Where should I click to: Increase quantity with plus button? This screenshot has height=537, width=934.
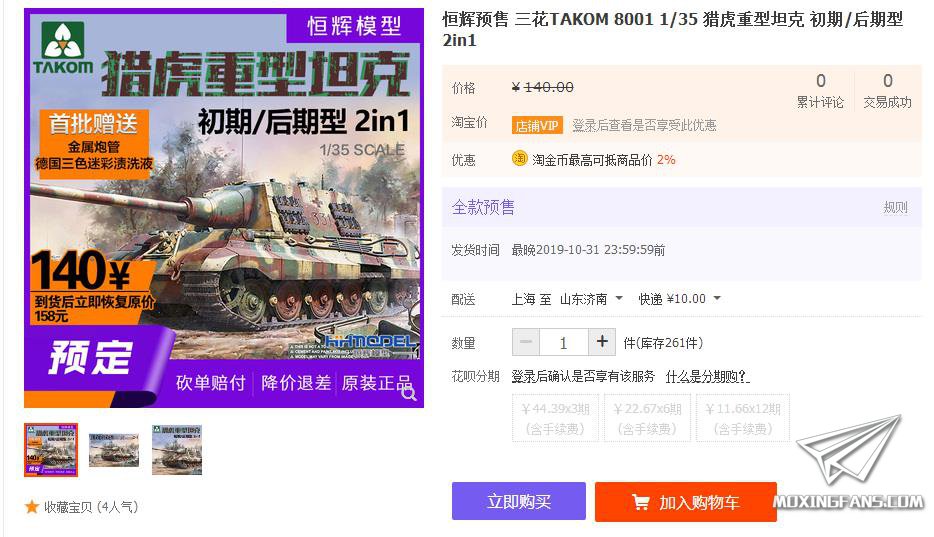pos(602,342)
